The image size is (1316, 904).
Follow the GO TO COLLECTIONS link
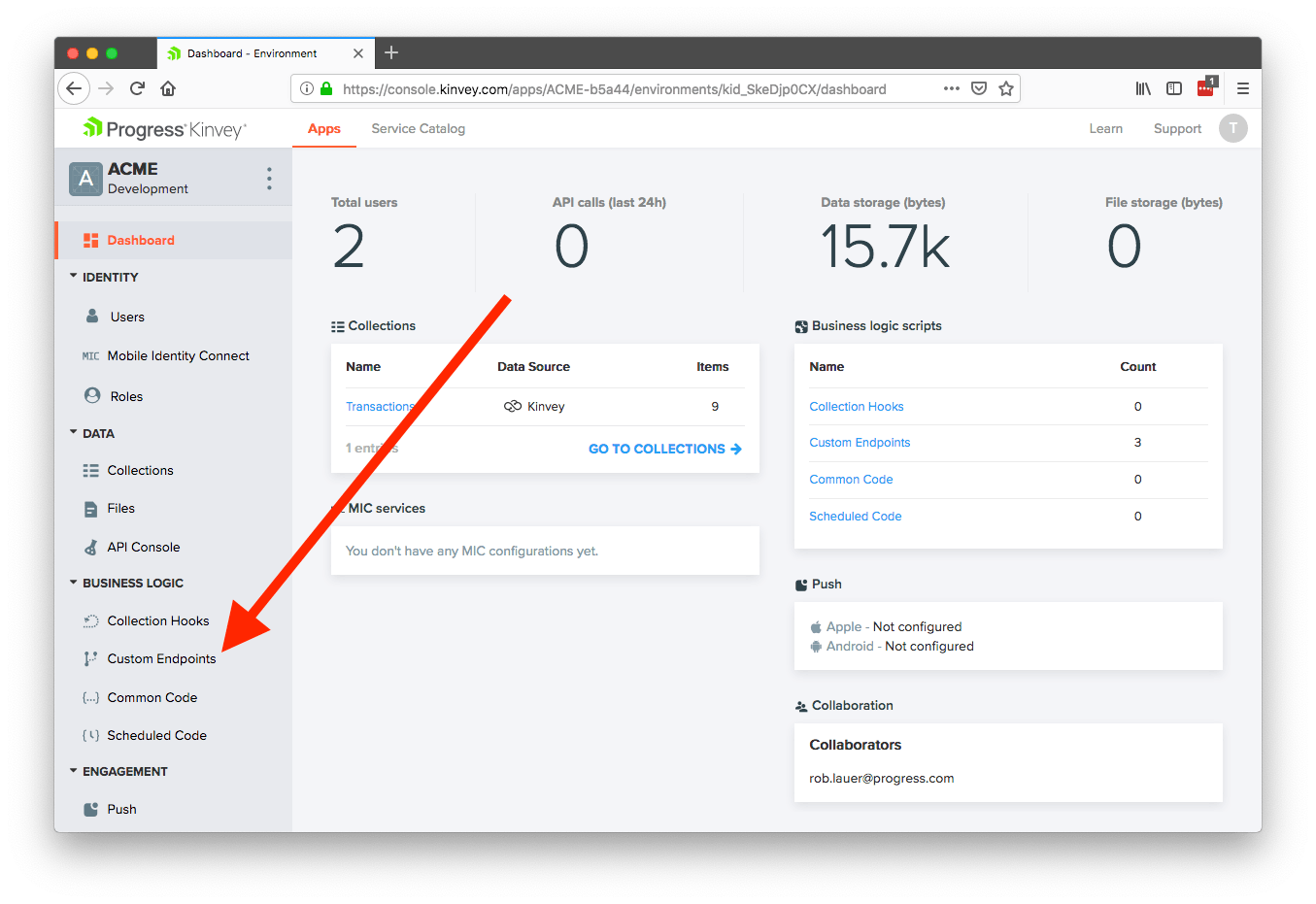(664, 449)
